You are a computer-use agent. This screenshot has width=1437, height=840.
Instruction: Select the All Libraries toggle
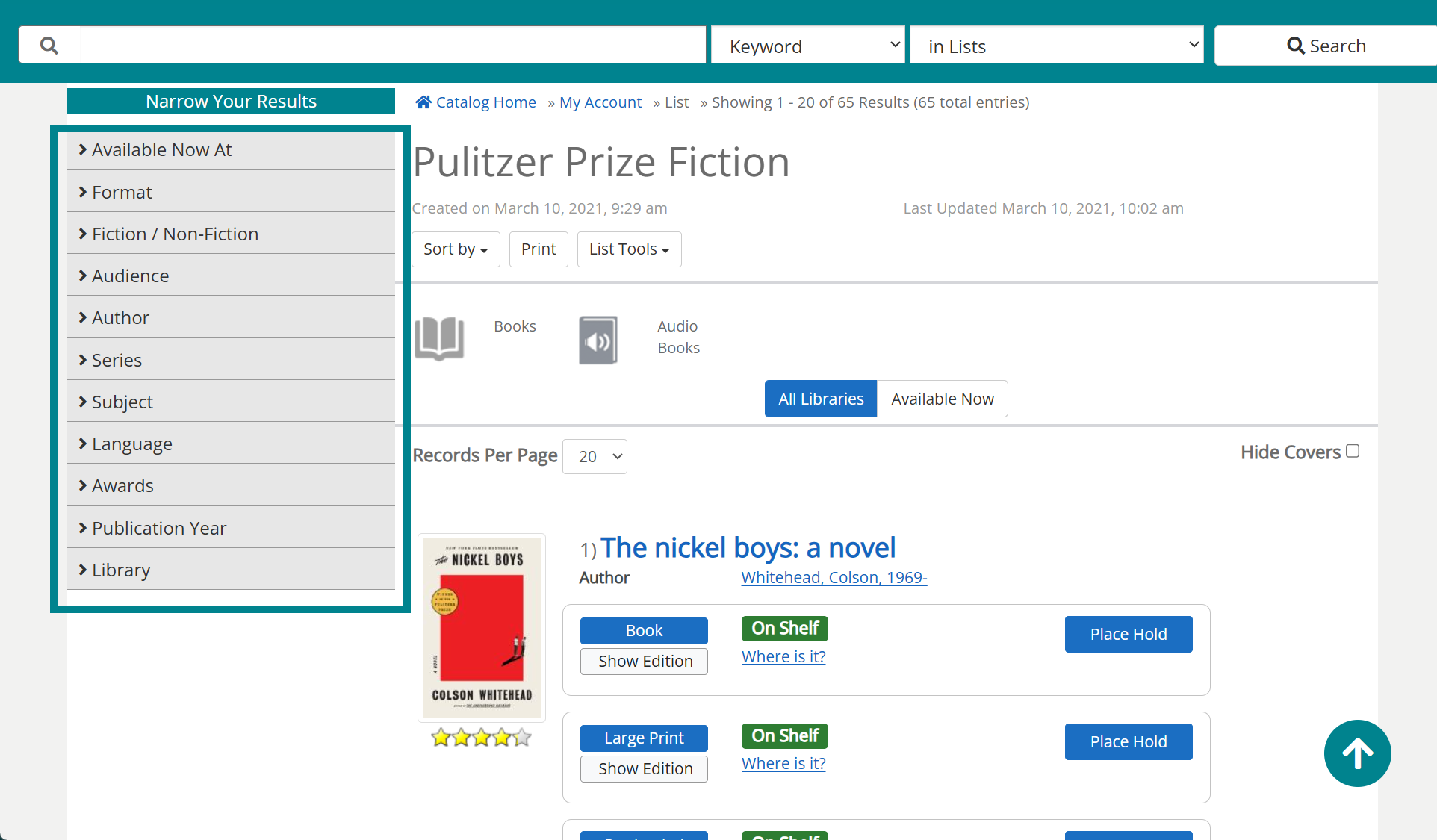[820, 399]
